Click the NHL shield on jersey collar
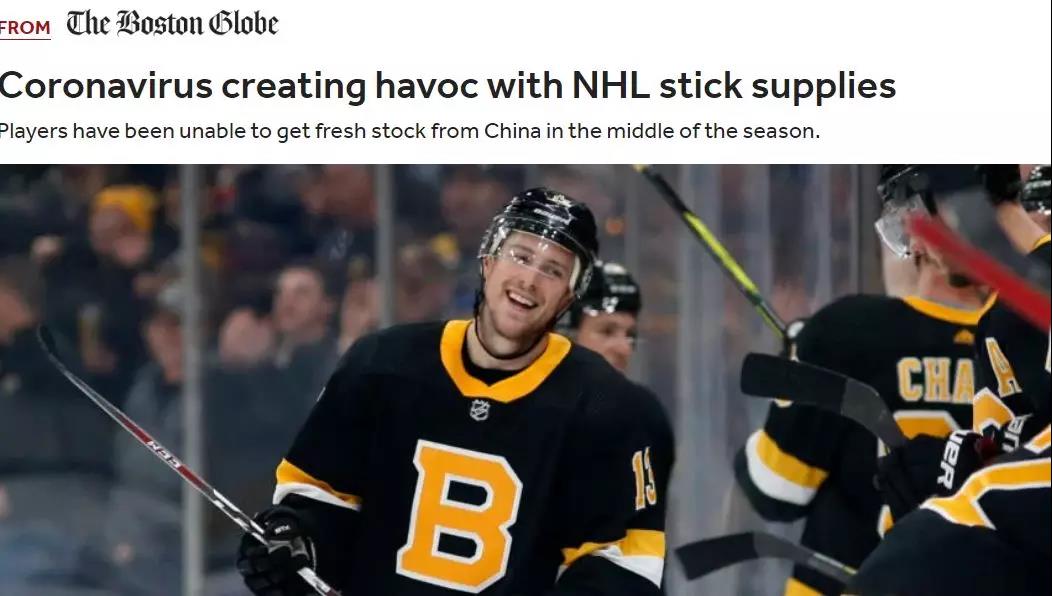This screenshot has height=596, width=1052. pyautogui.click(x=480, y=409)
